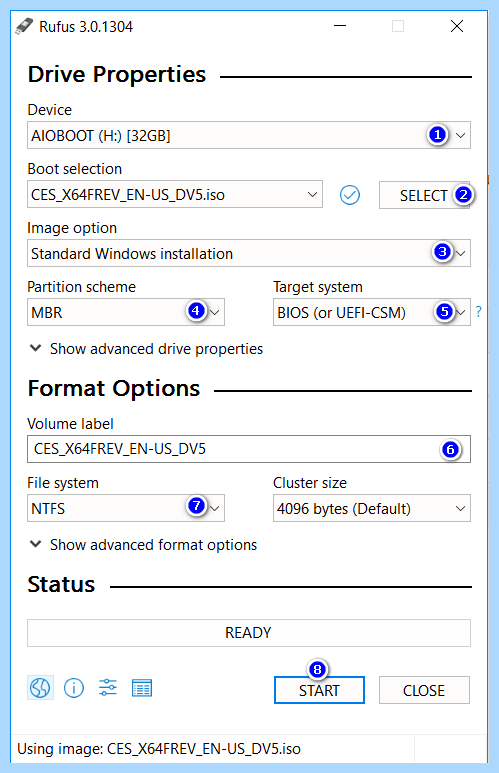The width and height of the screenshot is (499, 773).
Task: Open the Cluster size dropdown
Action: [372, 508]
